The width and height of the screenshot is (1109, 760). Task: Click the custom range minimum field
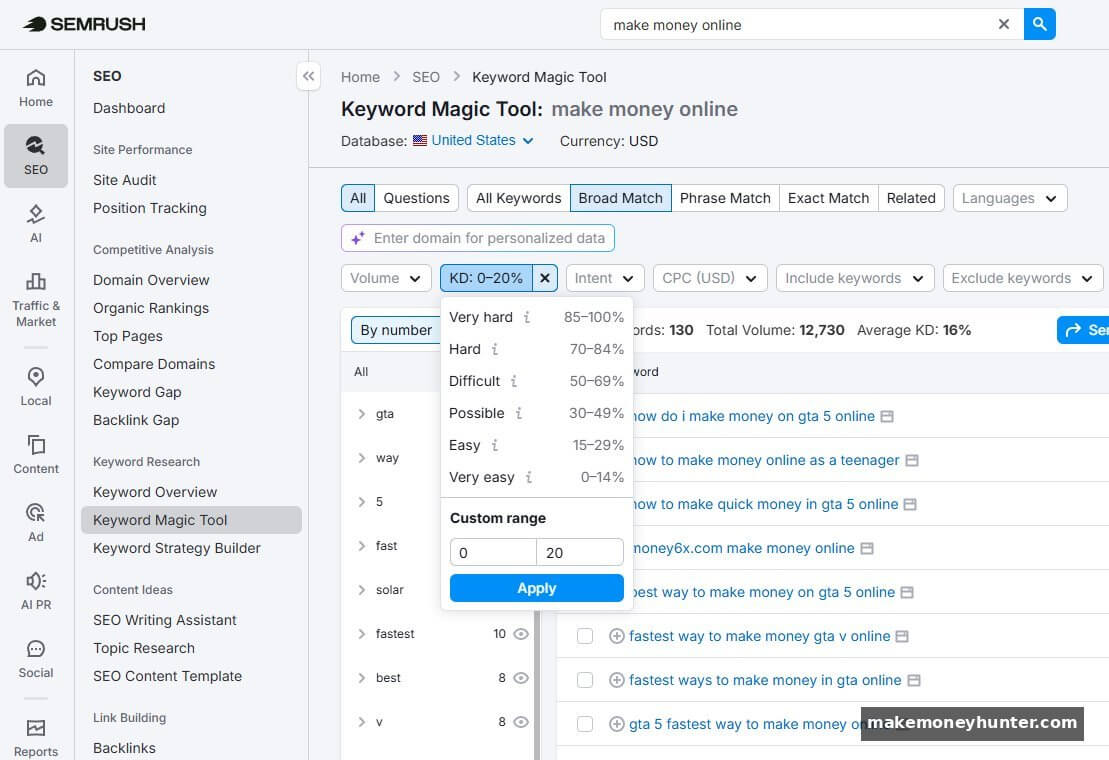point(493,552)
